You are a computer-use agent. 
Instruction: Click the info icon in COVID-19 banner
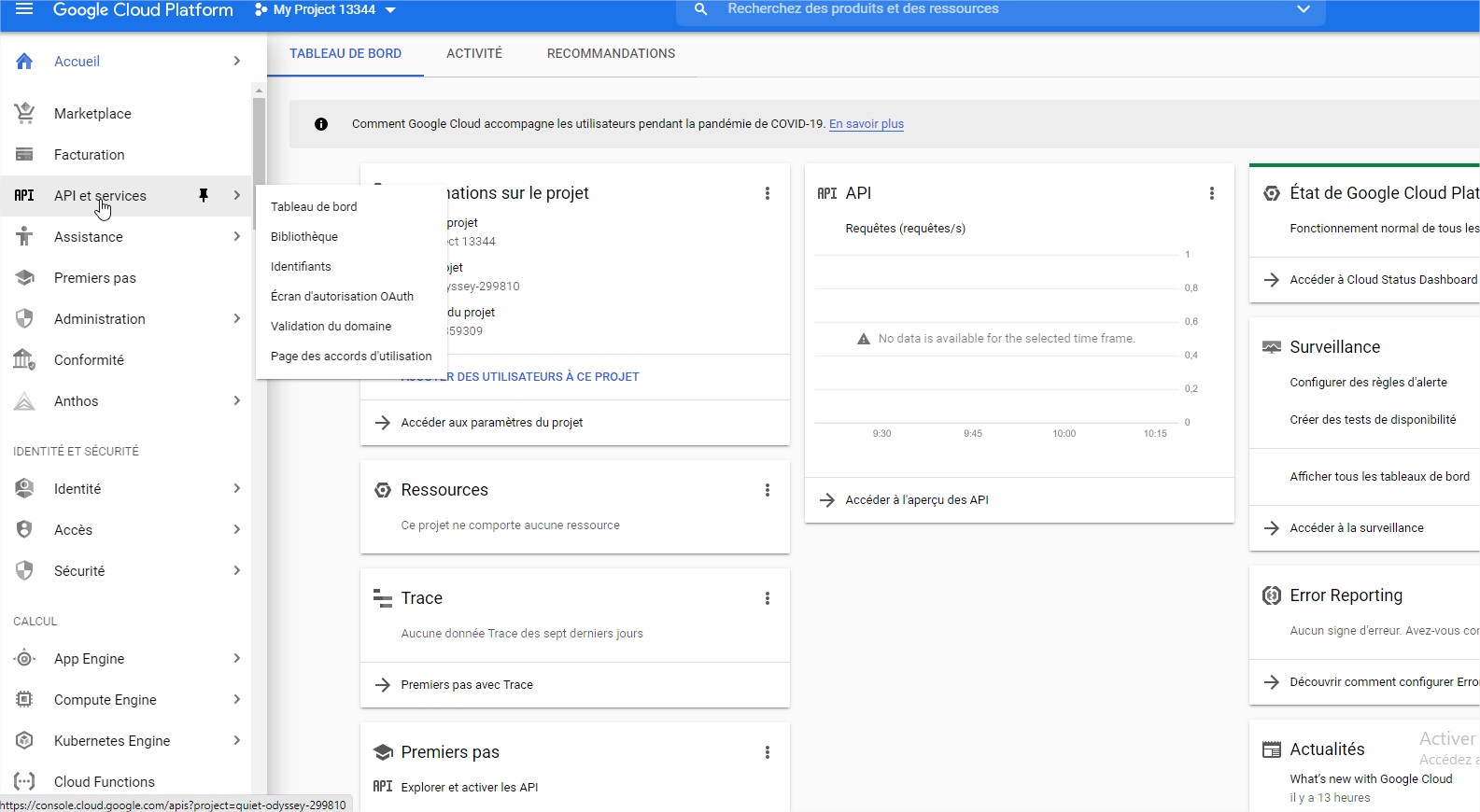[x=321, y=124]
